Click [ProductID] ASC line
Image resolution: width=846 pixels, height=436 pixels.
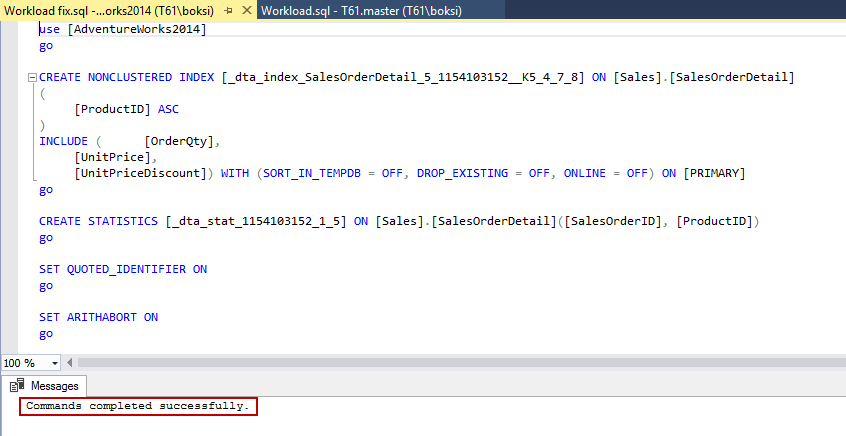pos(126,109)
